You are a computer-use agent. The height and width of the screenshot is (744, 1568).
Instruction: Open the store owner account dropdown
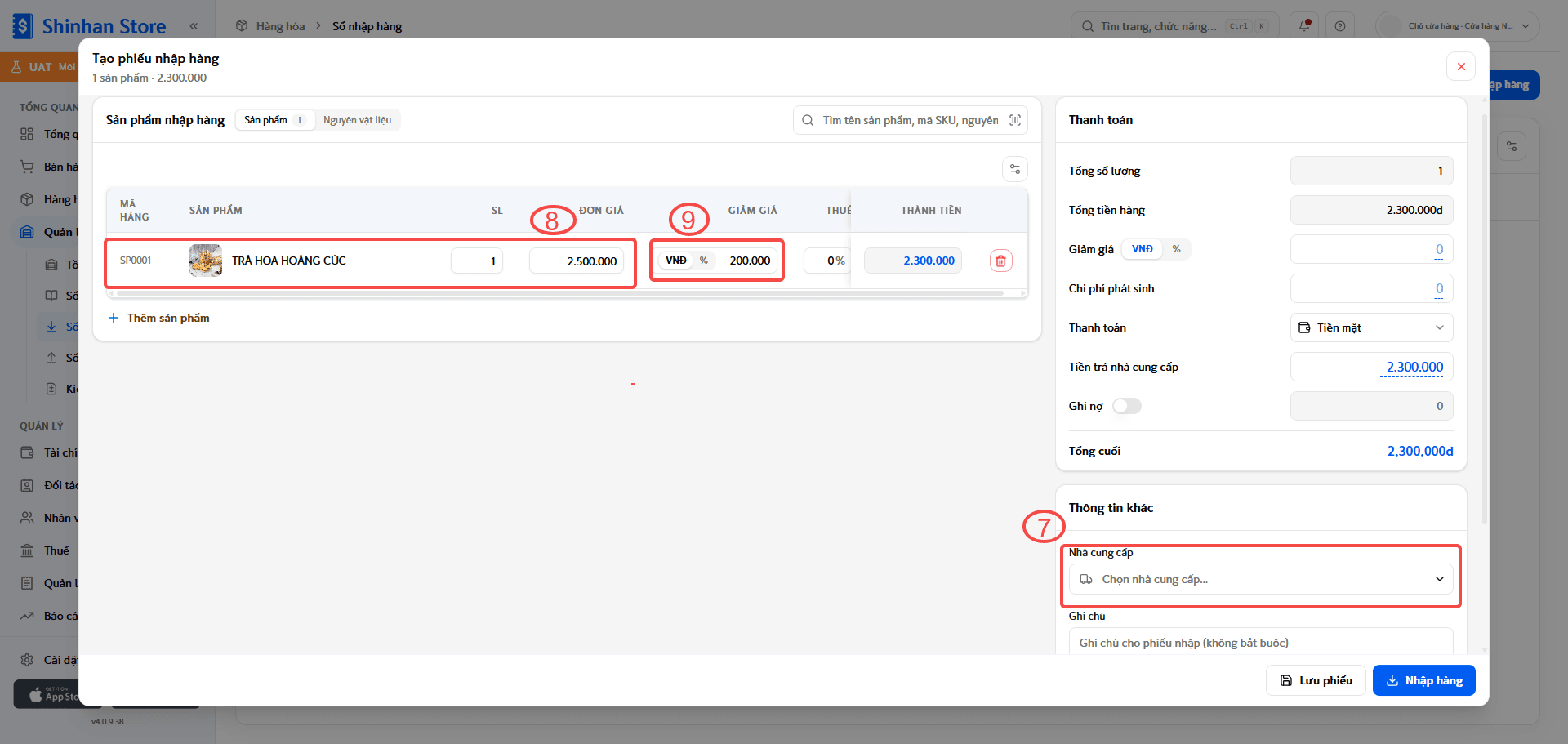[1458, 26]
